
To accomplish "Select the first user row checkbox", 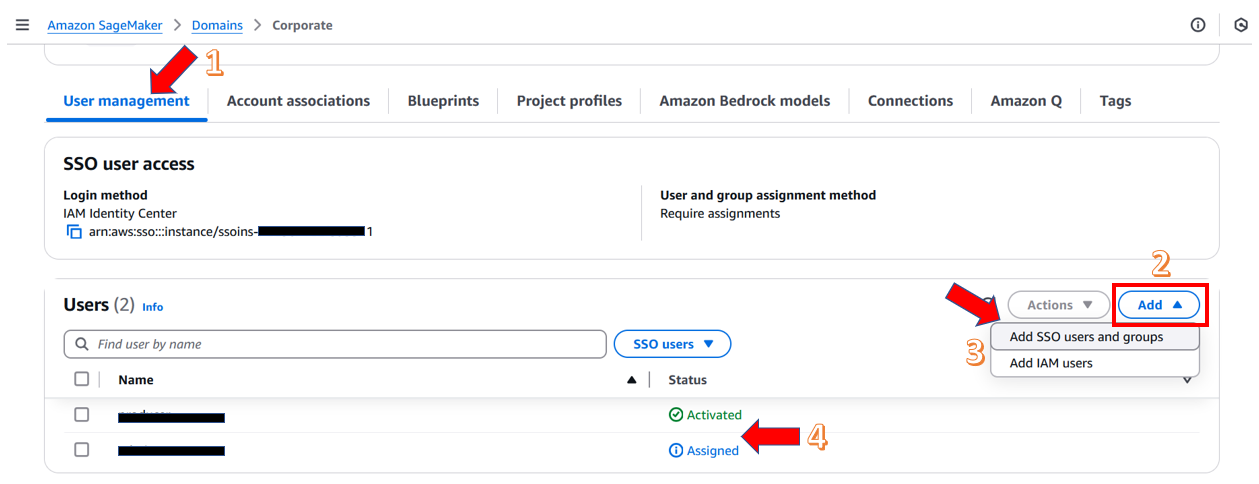I will [x=82, y=415].
